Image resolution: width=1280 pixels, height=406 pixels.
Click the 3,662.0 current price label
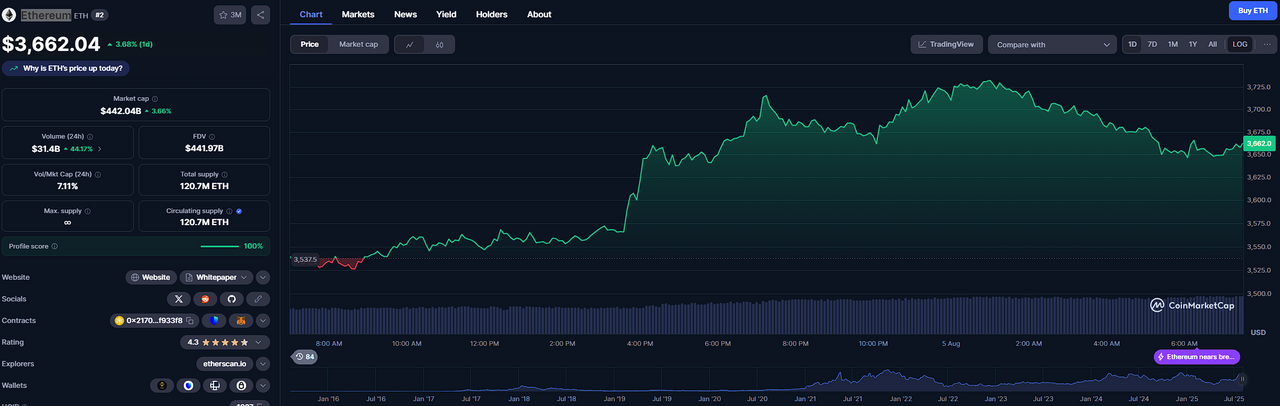[1258, 144]
